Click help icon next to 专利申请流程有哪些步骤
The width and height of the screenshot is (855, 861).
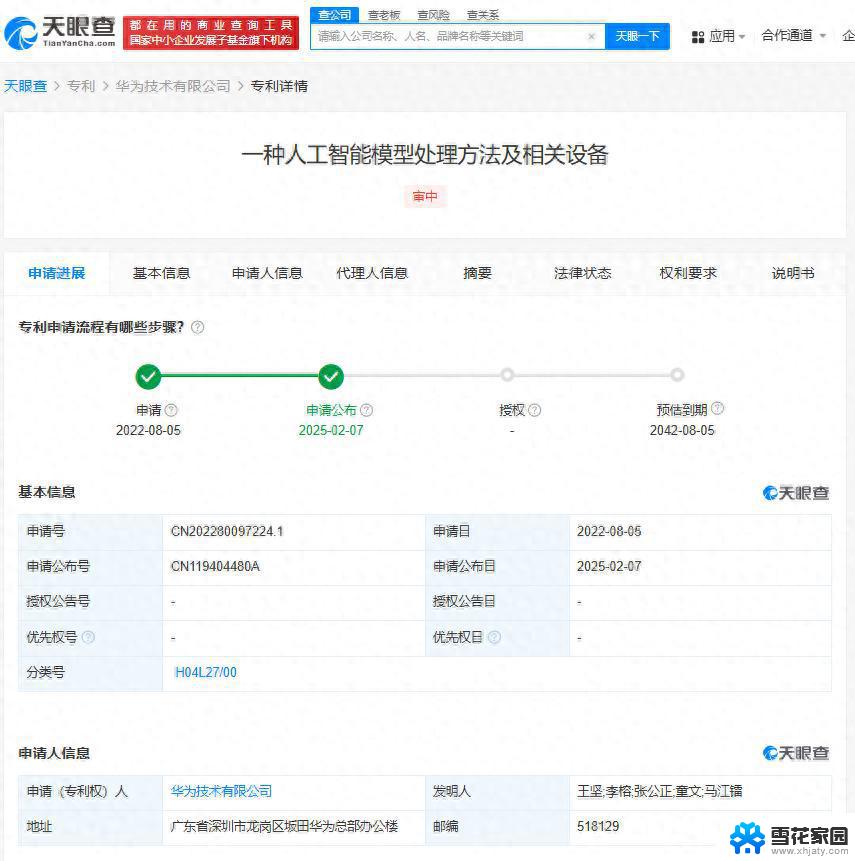pos(198,327)
